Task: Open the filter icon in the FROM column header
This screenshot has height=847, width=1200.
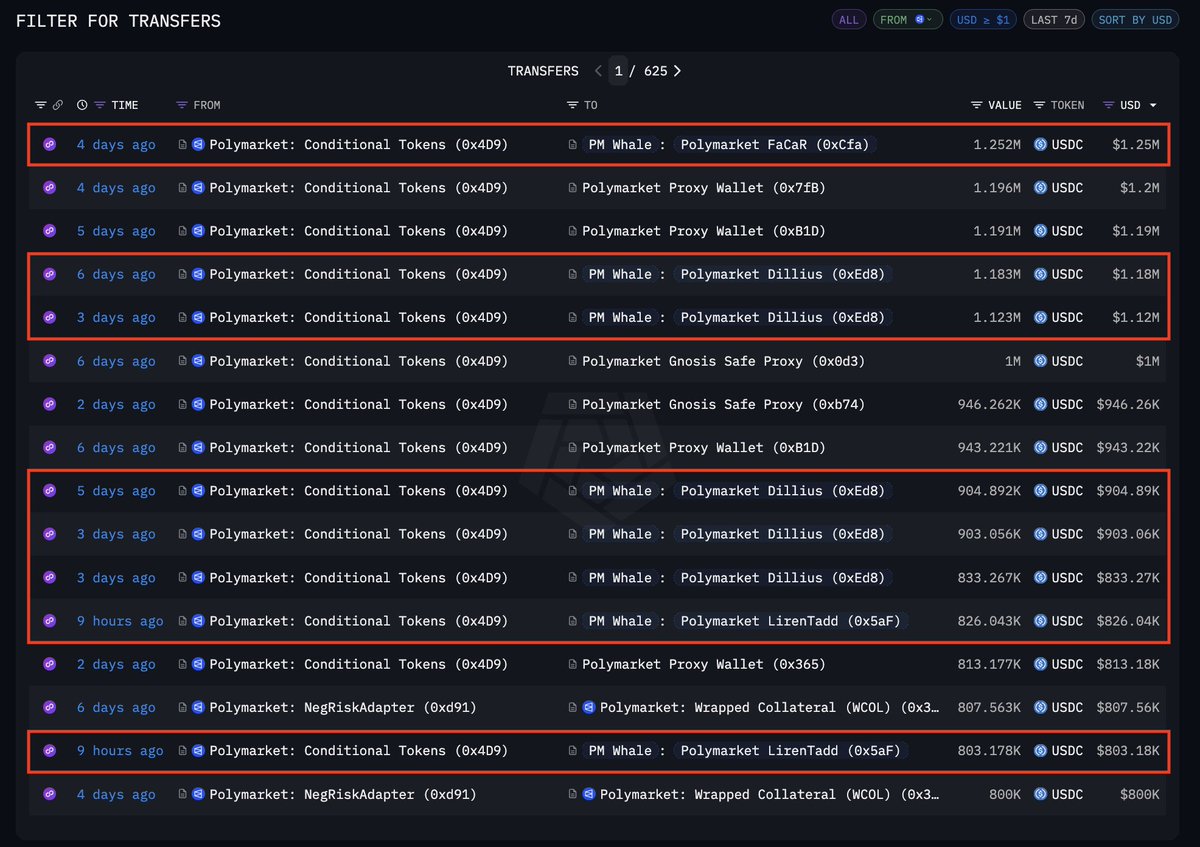Action: tap(182, 105)
